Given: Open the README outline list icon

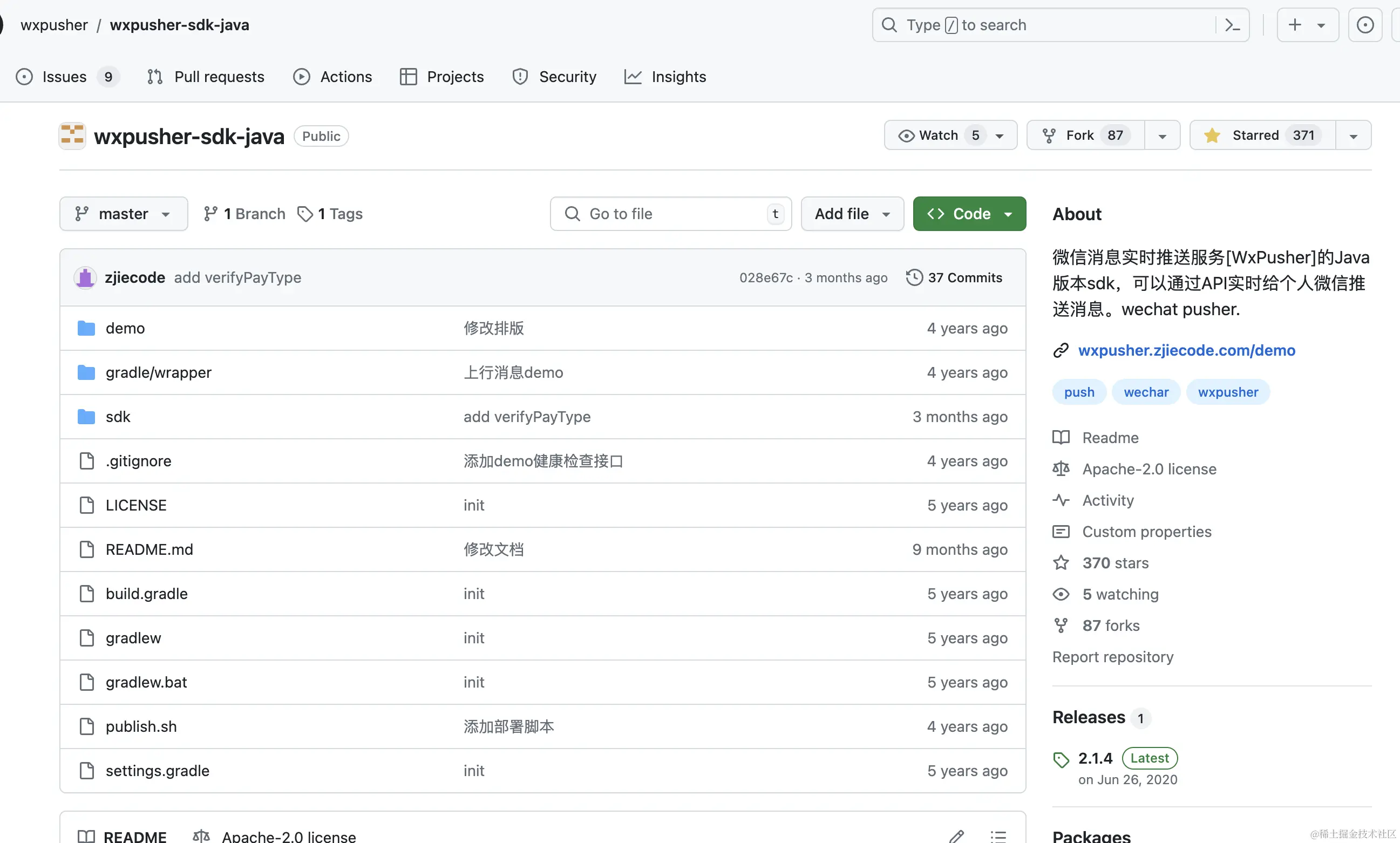Looking at the screenshot, I should (999, 835).
